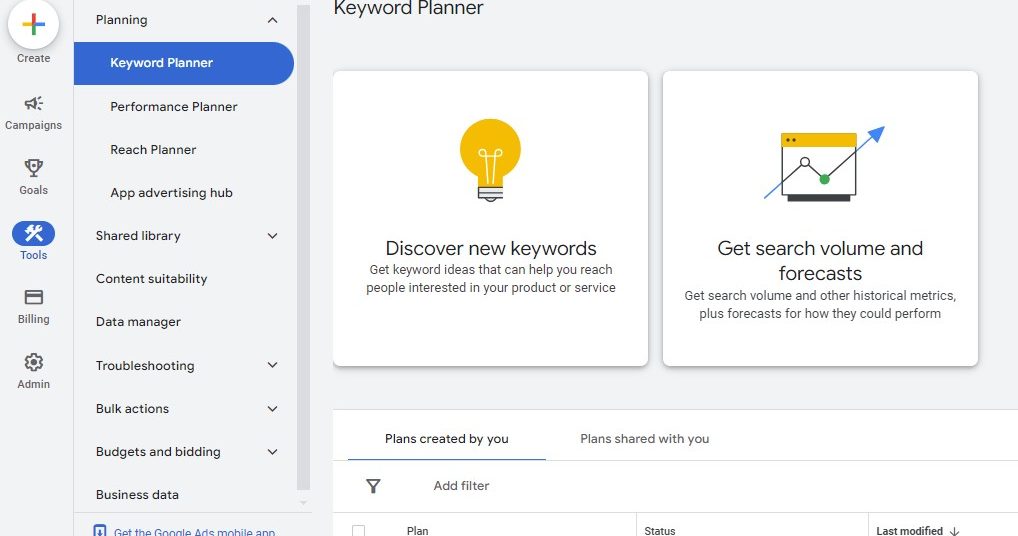
Task: Open Goals via the trophy icon
Action: tap(33, 168)
